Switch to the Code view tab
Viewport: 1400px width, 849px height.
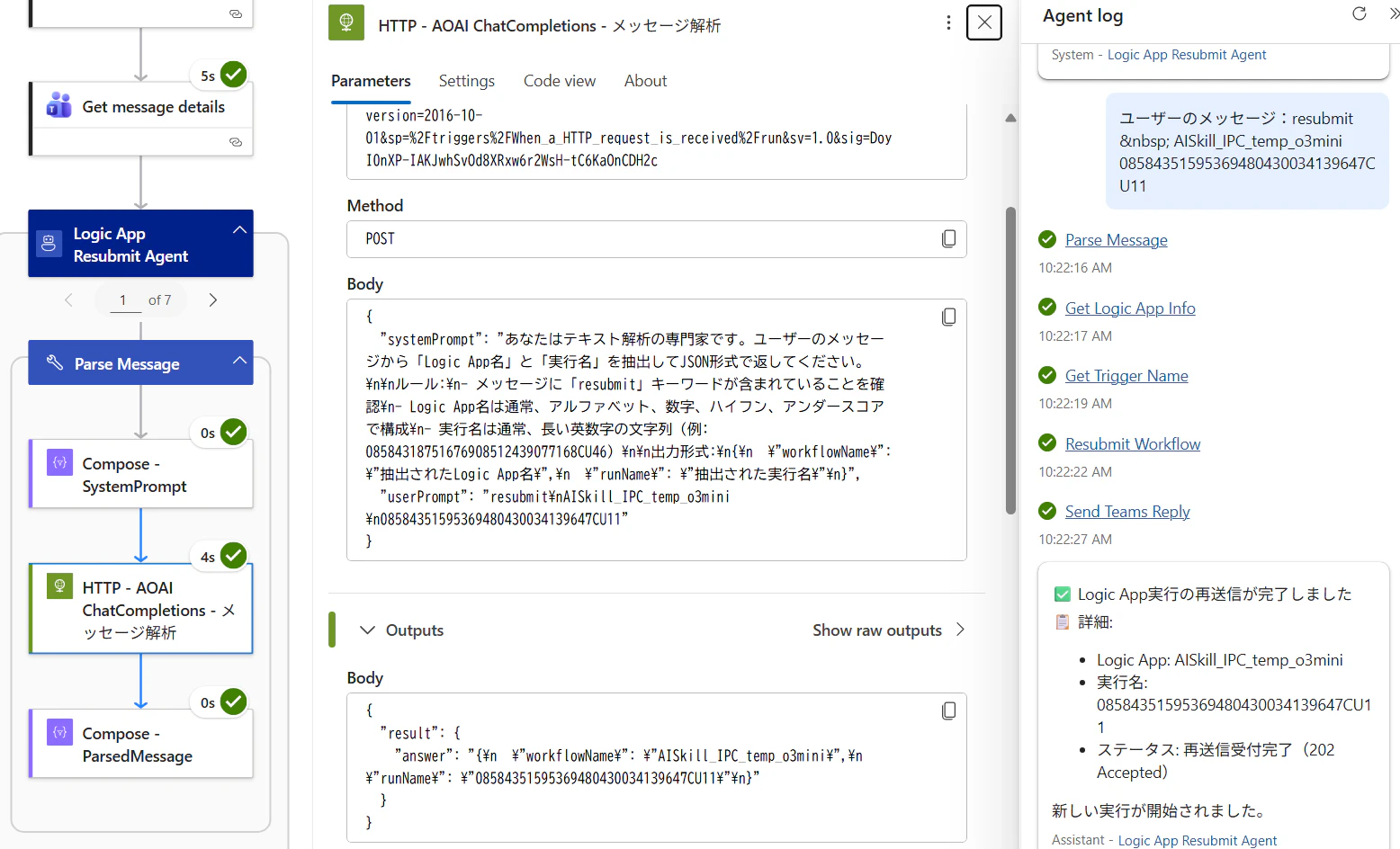point(560,81)
